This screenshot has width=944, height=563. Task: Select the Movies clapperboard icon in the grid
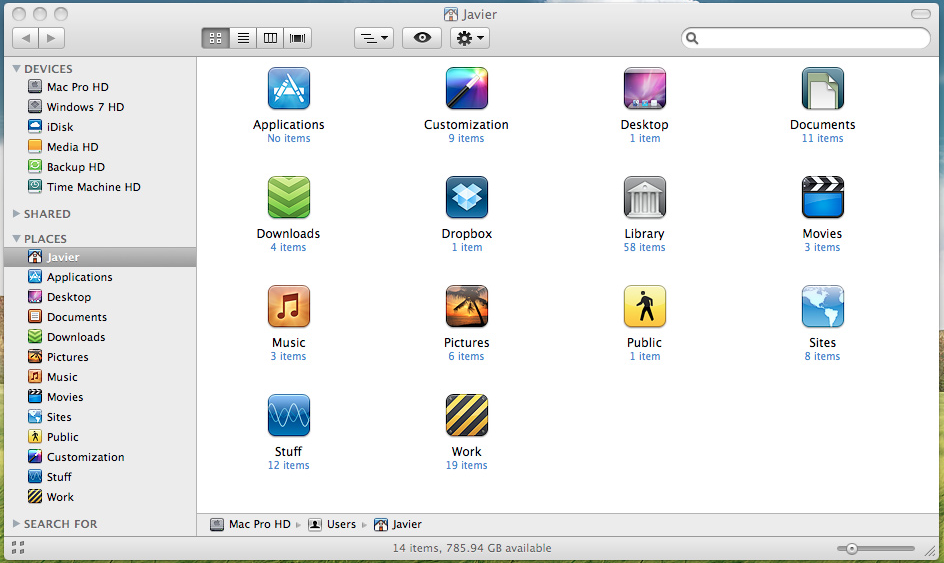[x=822, y=198]
